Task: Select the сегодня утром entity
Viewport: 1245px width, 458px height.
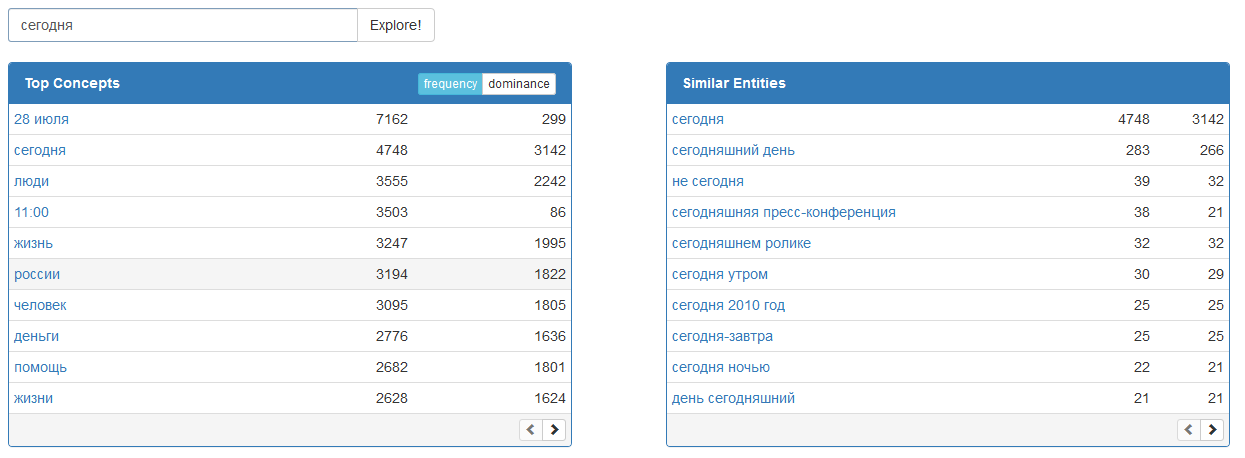Action: click(x=719, y=274)
